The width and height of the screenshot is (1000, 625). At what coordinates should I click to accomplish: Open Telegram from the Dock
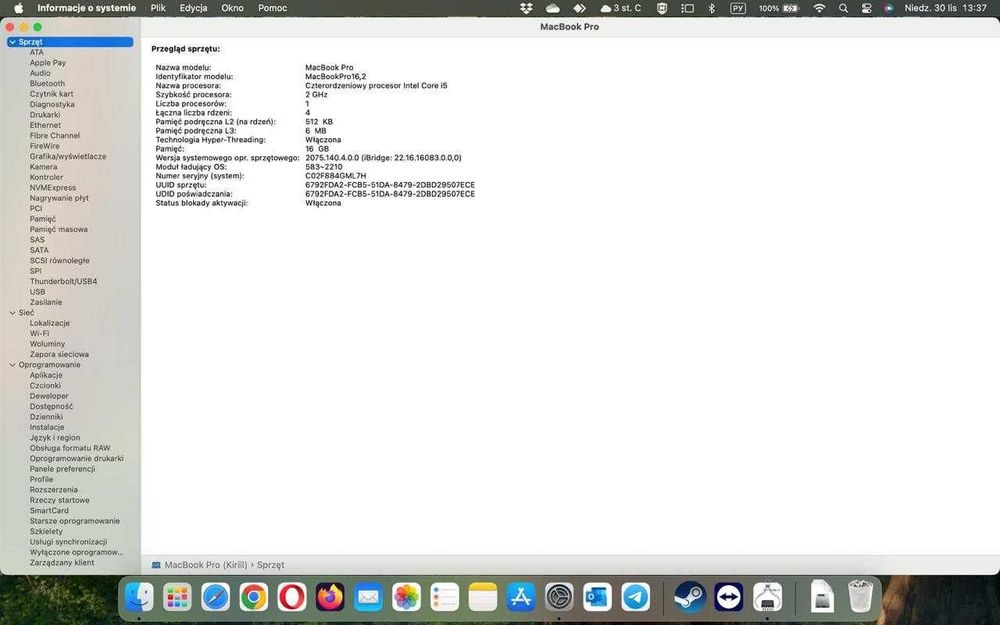(x=636, y=598)
